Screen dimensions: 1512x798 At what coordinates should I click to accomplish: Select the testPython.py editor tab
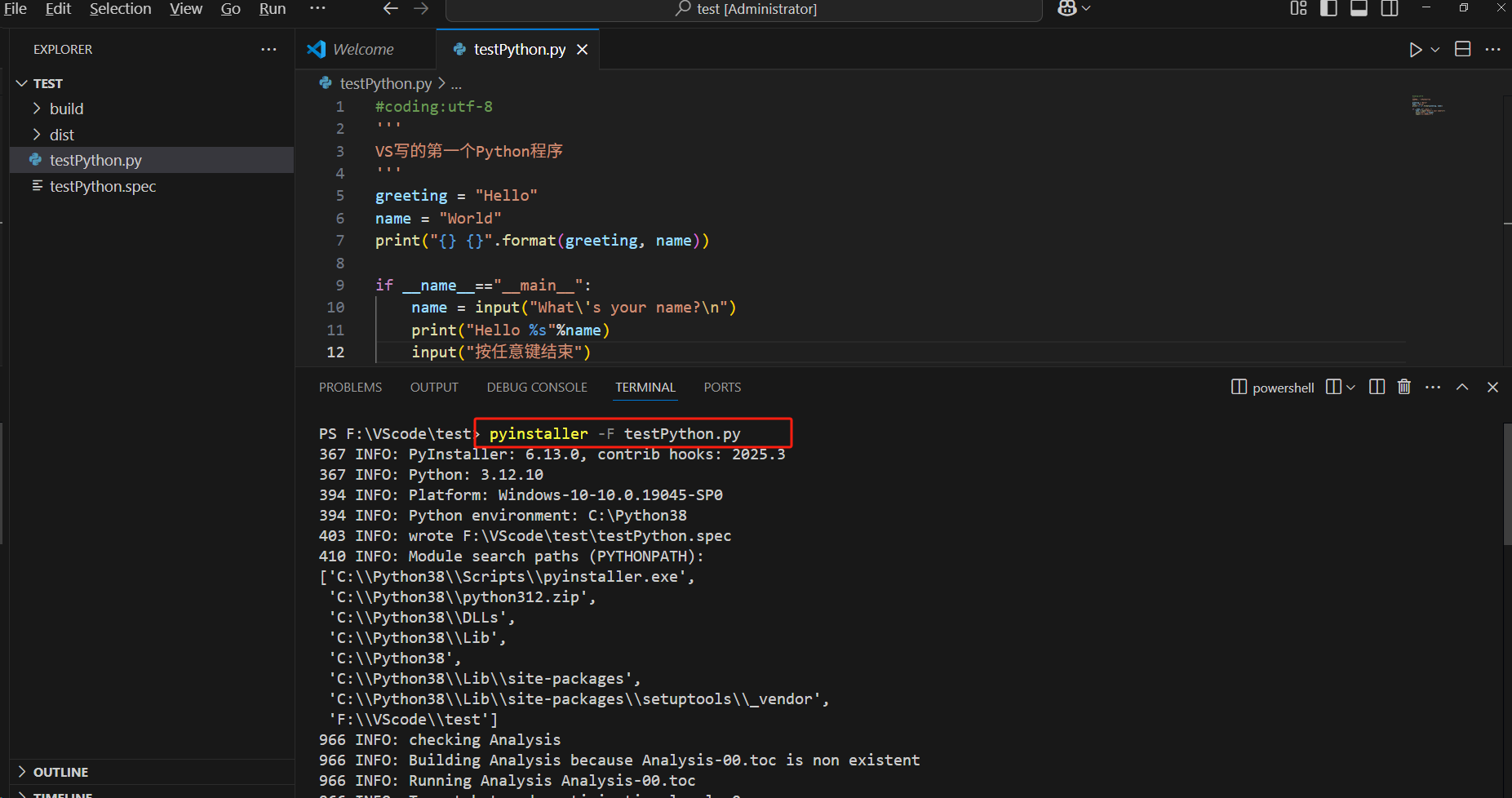(519, 49)
